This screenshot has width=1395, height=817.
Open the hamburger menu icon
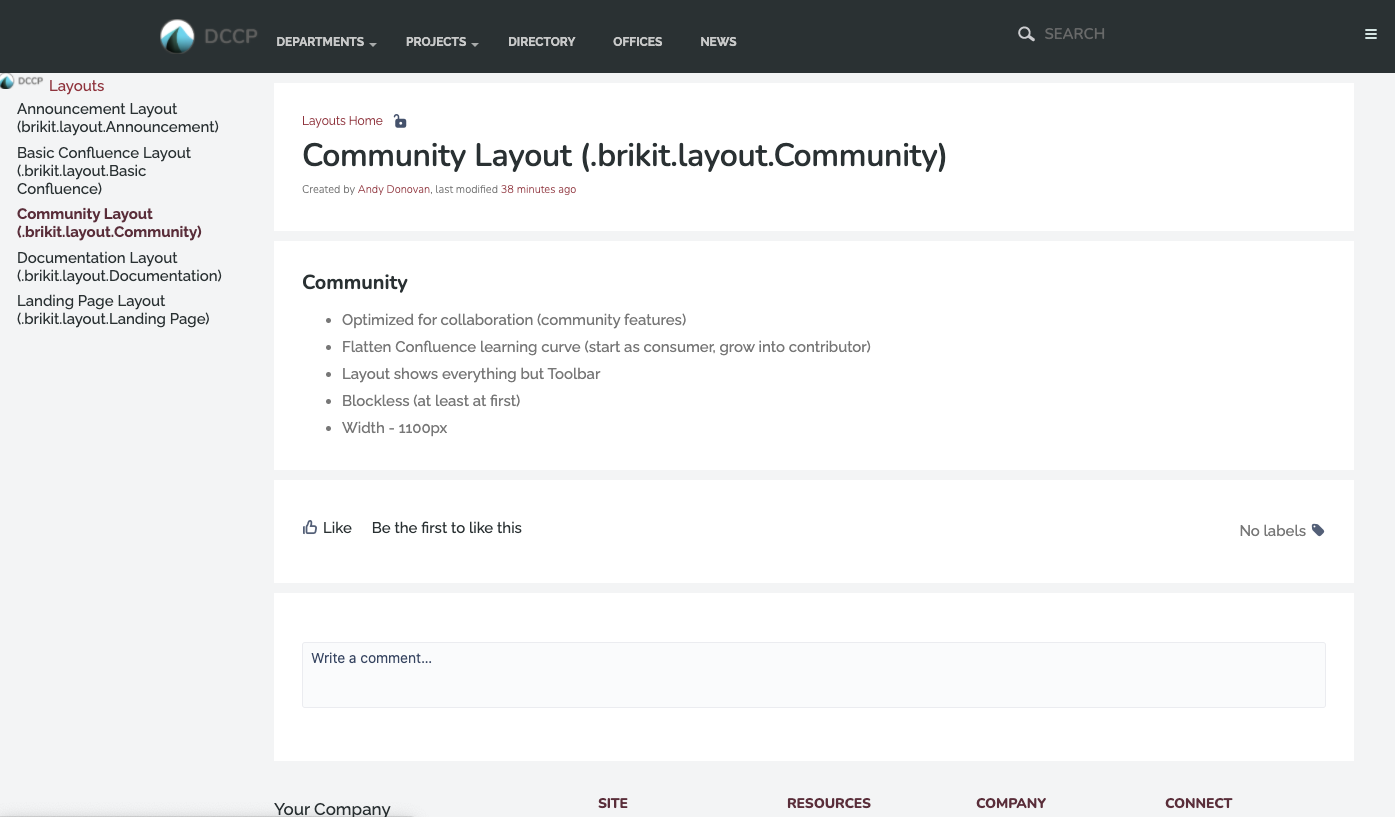point(1371,34)
